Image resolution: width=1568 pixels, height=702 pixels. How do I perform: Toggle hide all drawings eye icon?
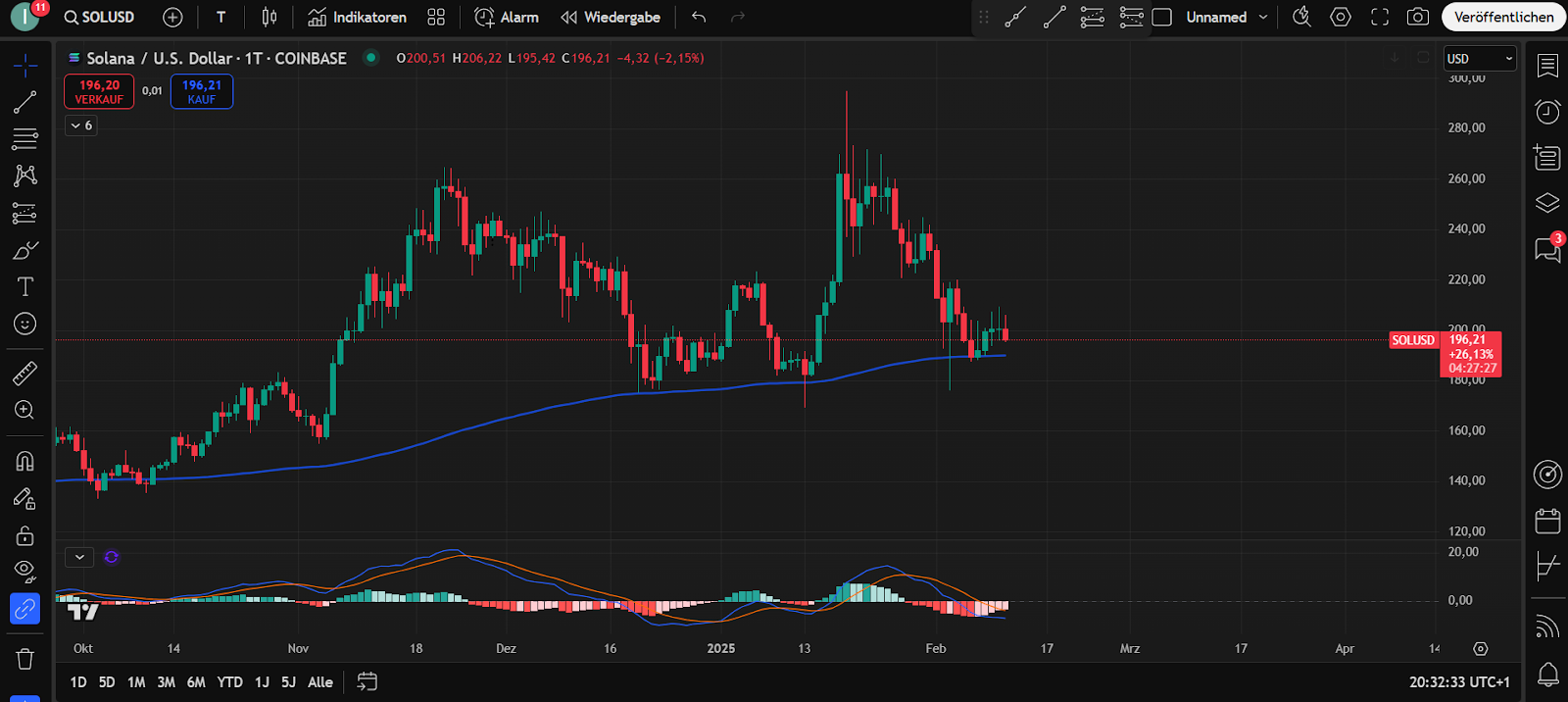tap(24, 571)
